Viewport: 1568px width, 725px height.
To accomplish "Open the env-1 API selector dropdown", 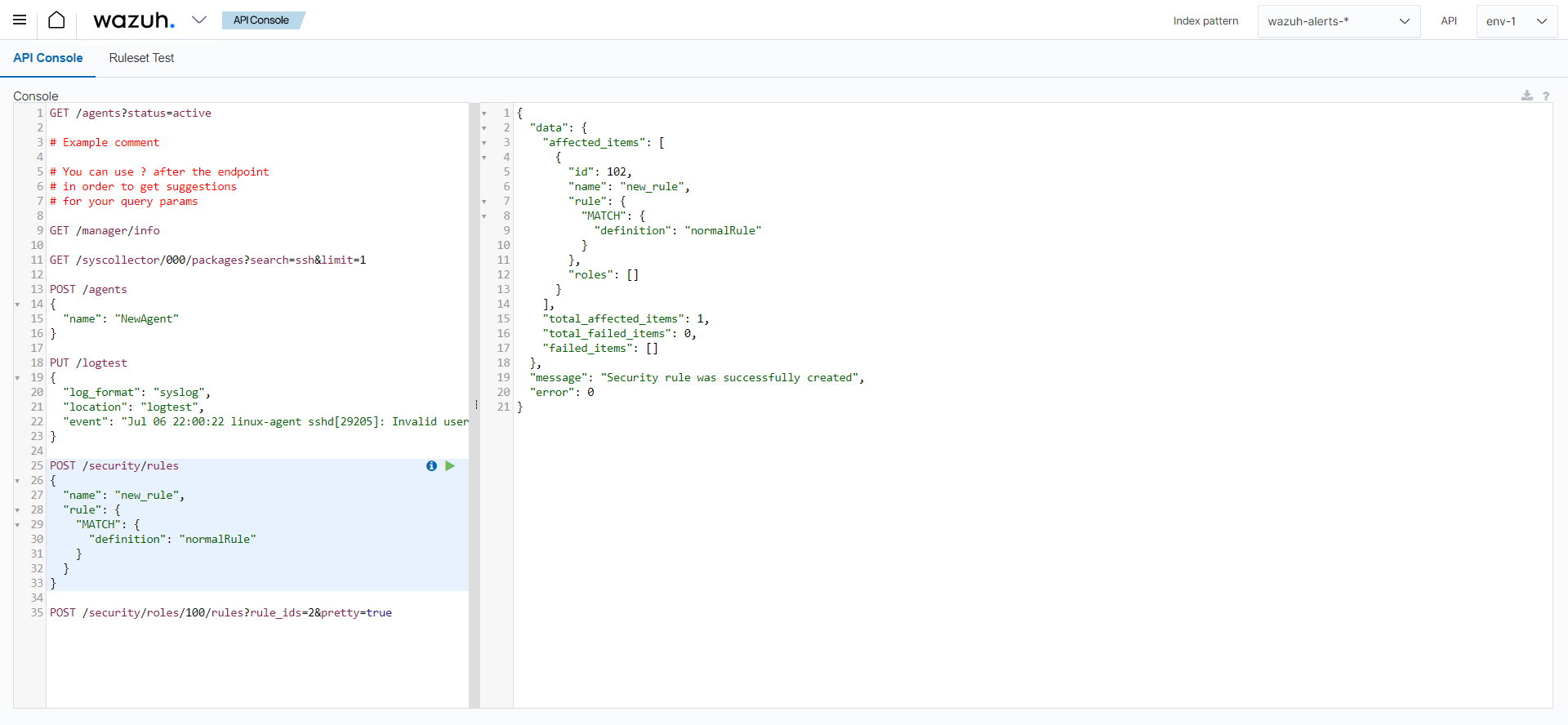I will click(x=1517, y=21).
